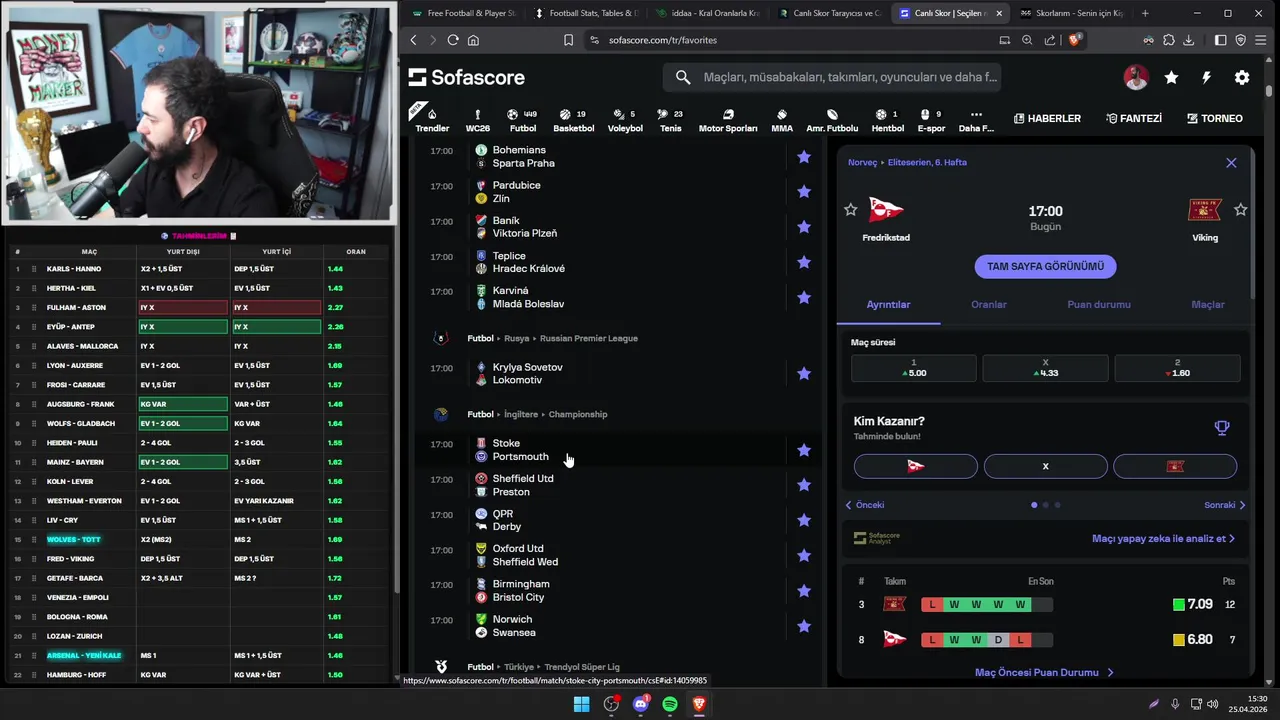Reload the page in browser toolbar
The image size is (1280, 720).
click(x=453, y=40)
